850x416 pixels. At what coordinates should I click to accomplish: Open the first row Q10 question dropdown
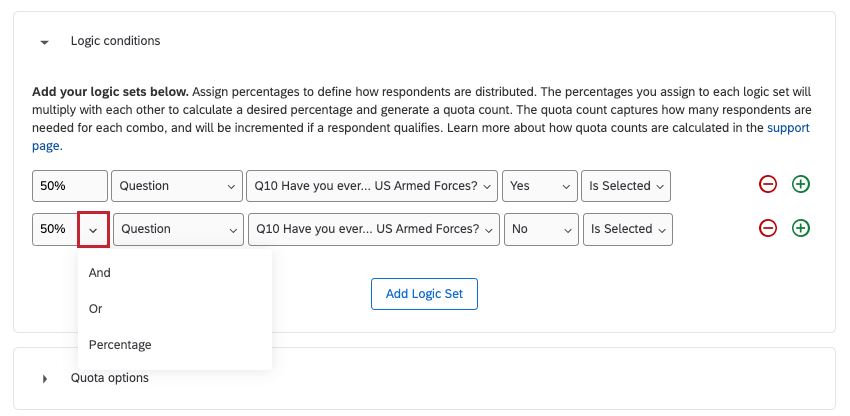click(371, 186)
